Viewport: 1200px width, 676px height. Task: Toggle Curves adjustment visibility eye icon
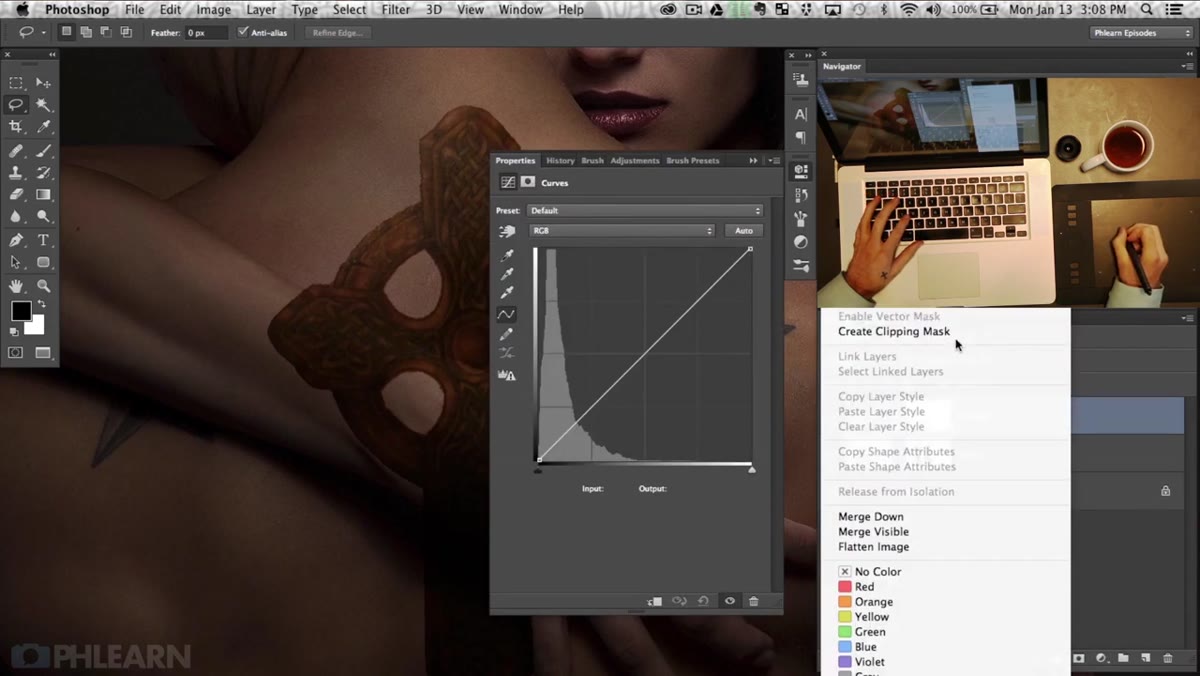pyautogui.click(x=729, y=601)
